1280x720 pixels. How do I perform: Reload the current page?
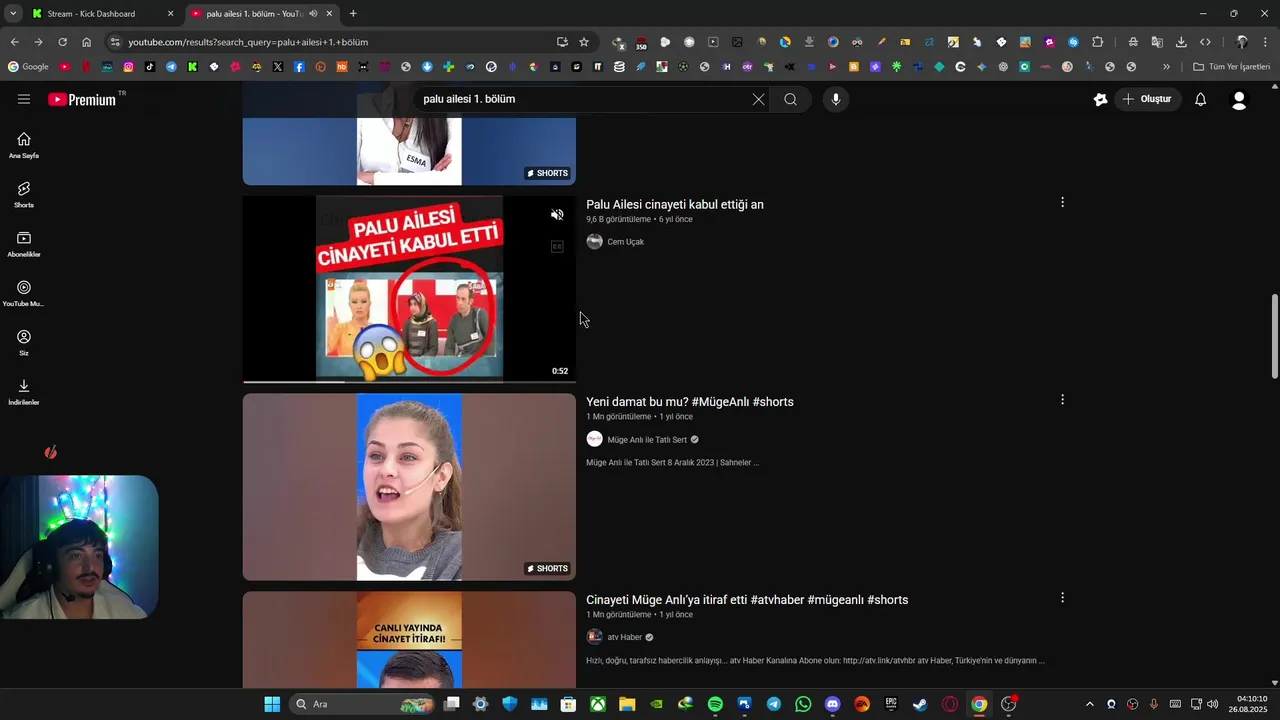pos(62,42)
